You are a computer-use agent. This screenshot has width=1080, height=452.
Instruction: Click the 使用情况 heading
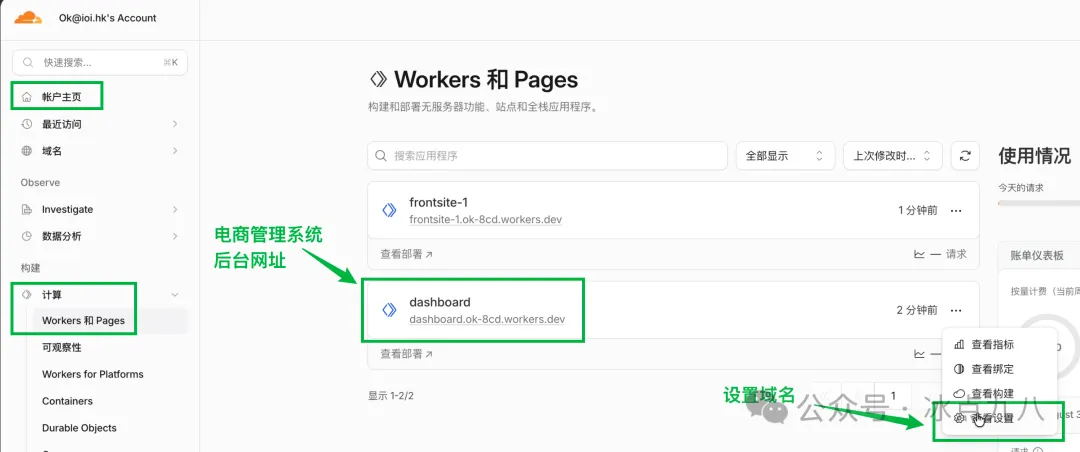tap(1035, 156)
